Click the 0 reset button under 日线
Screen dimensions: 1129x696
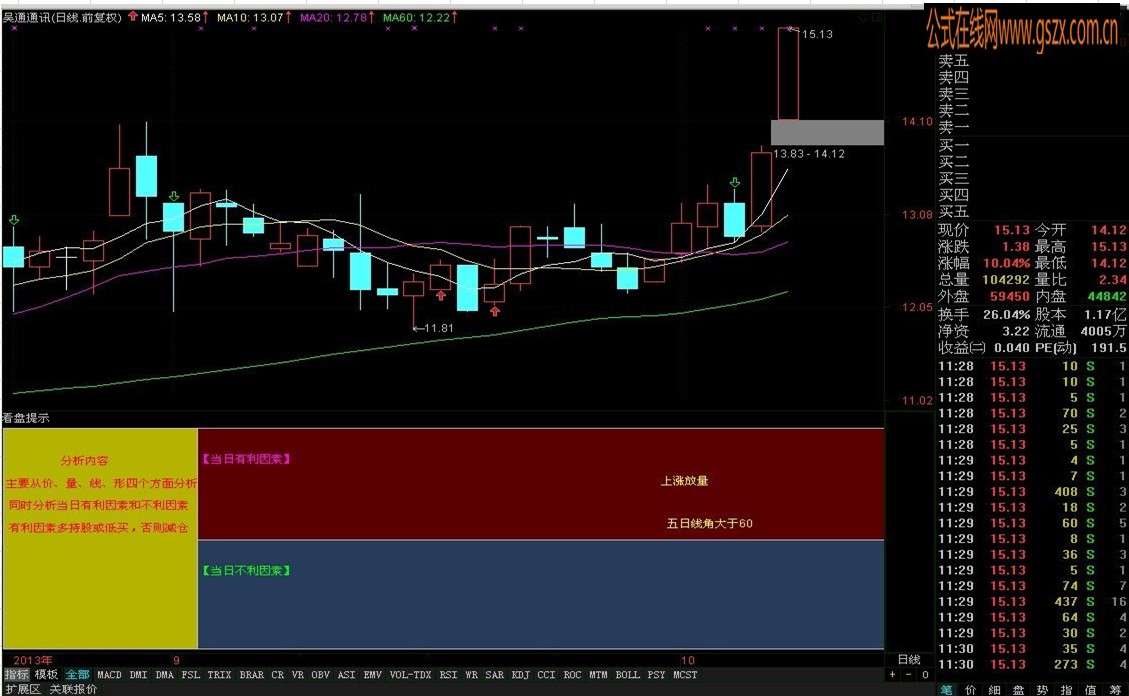coord(926,674)
